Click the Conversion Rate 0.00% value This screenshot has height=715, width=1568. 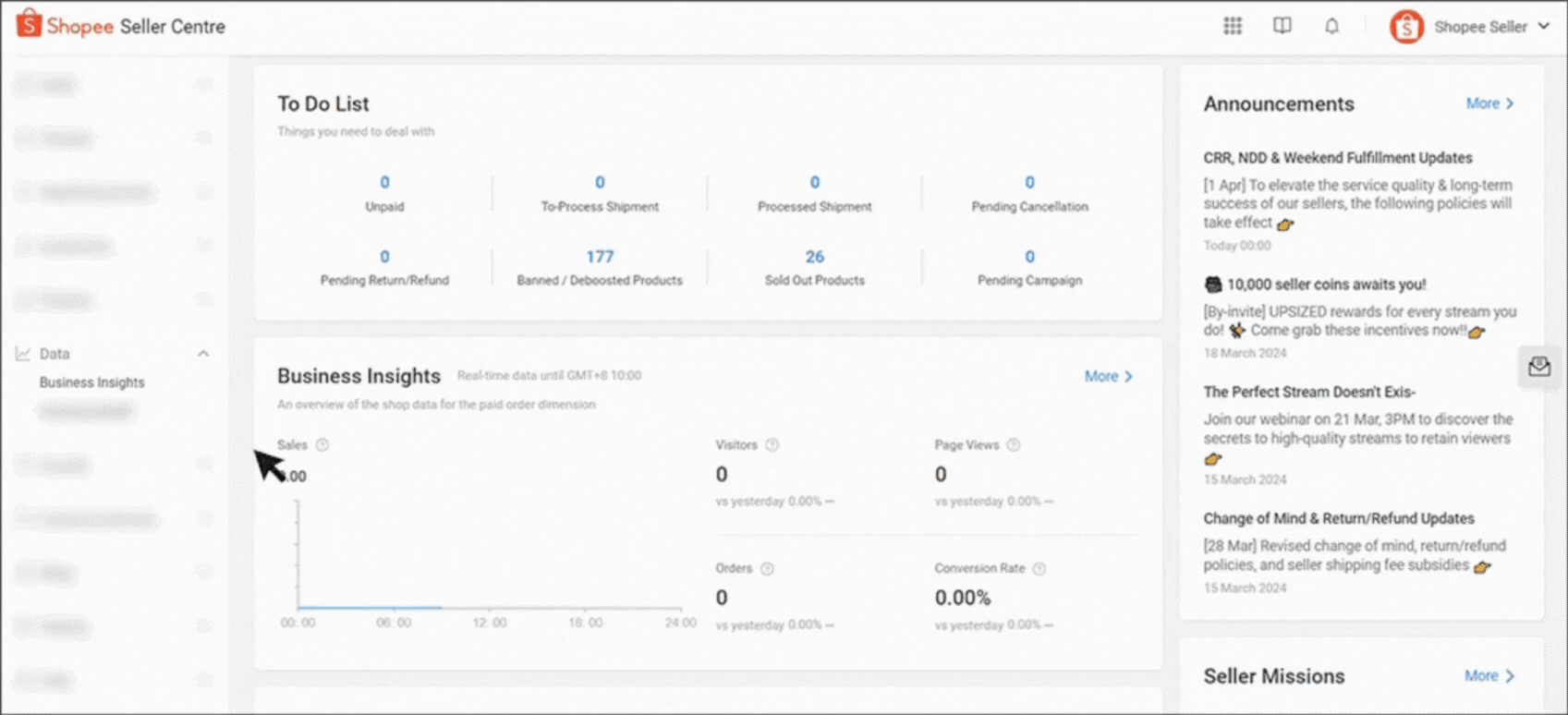(x=963, y=598)
